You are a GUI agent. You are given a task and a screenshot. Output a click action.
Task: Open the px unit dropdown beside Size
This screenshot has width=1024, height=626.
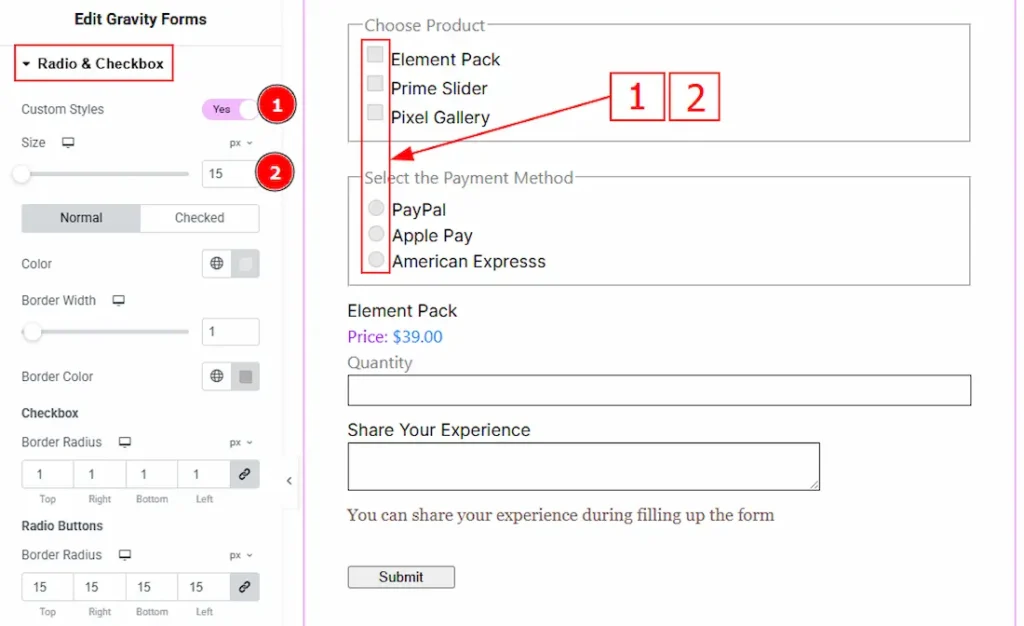(238, 143)
